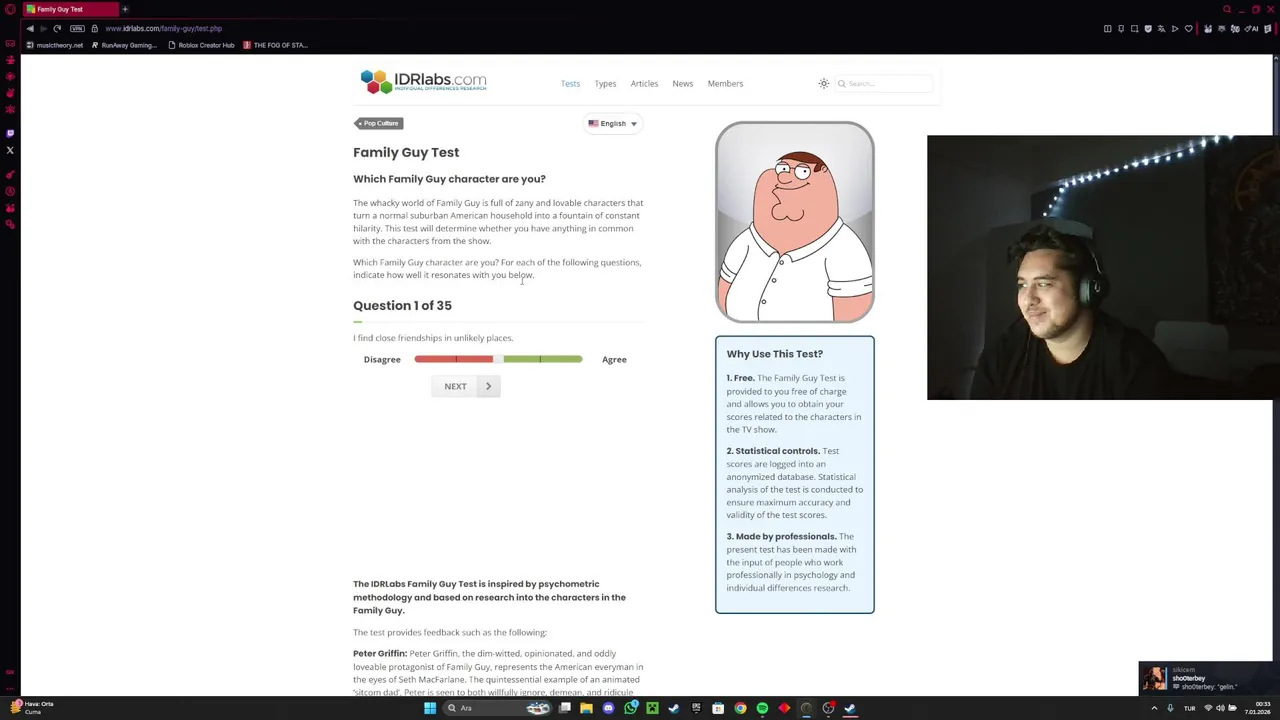Open the X icon in Opera sidebar
Screen dimensions: 1280x720
[10, 150]
